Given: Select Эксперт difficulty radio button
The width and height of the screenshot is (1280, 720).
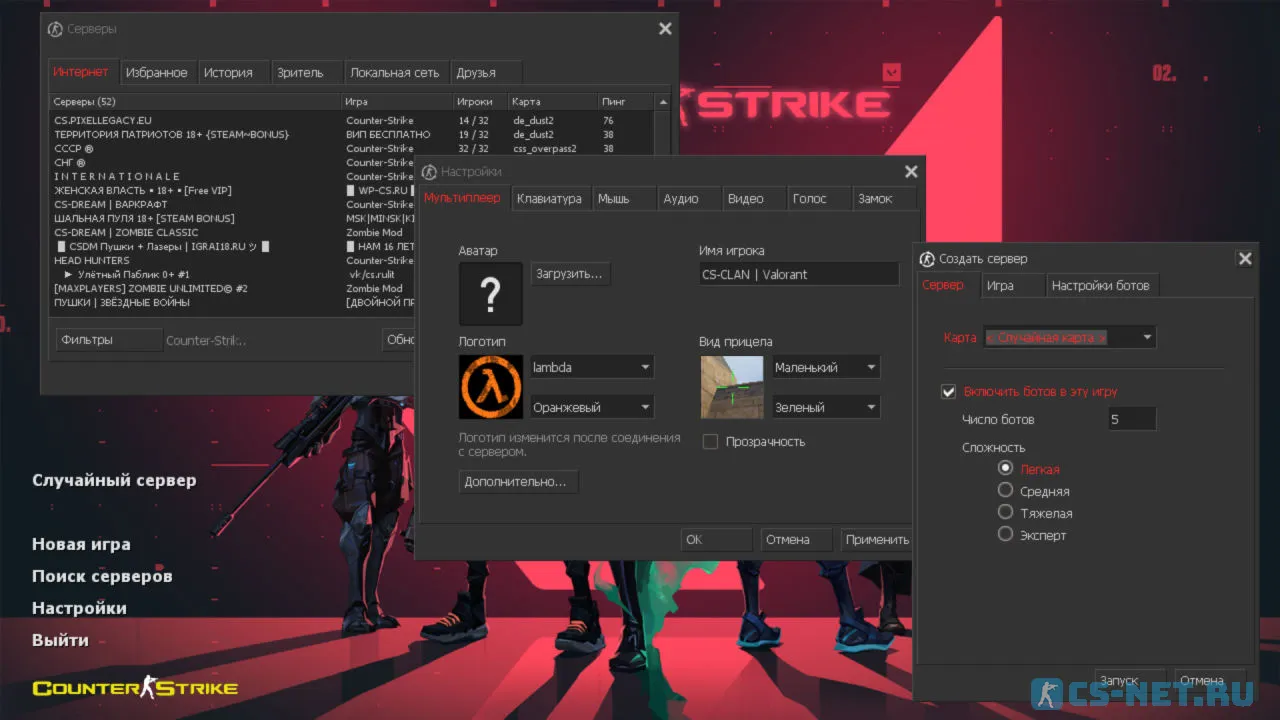Looking at the screenshot, I should point(1006,534).
